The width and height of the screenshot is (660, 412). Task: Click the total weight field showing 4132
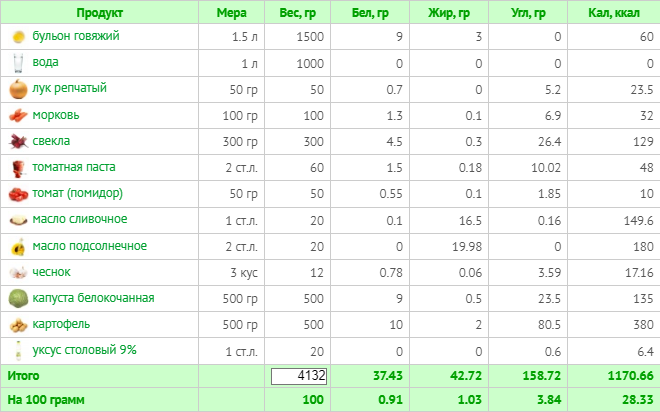tap(299, 376)
